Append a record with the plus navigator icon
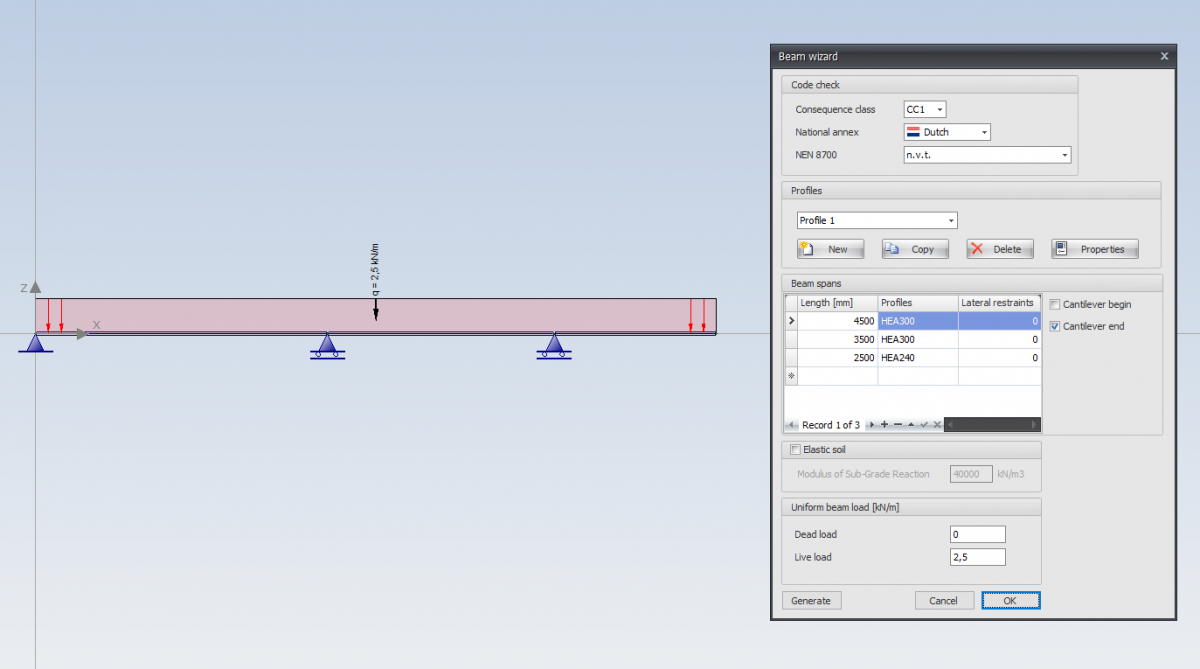This screenshot has width=1200, height=669. (884, 425)
